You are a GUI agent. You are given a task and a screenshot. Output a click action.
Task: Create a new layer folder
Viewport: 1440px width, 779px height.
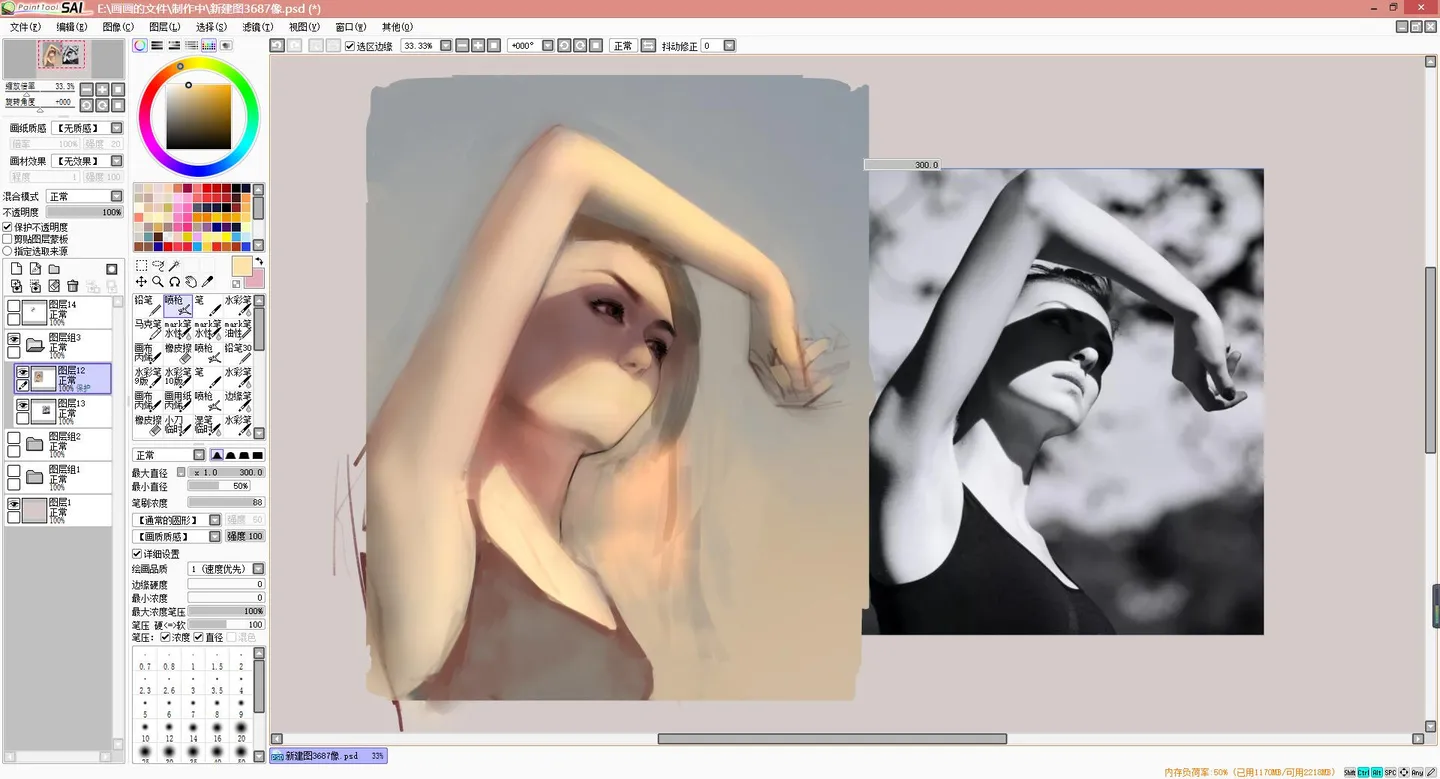tap(54, 269)
